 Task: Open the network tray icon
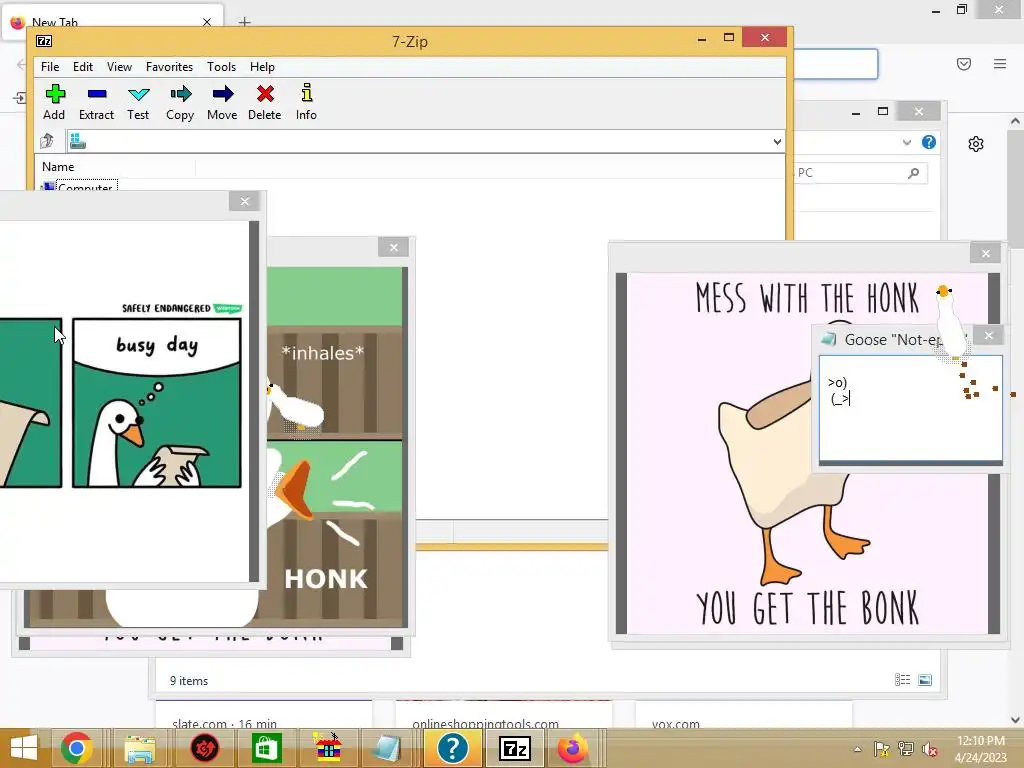point(906,750)
